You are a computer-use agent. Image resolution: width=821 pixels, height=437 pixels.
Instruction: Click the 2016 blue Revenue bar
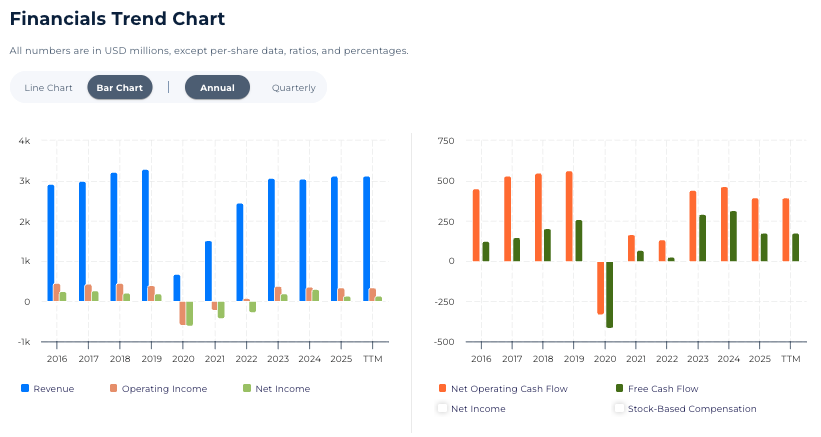point(51,243)
